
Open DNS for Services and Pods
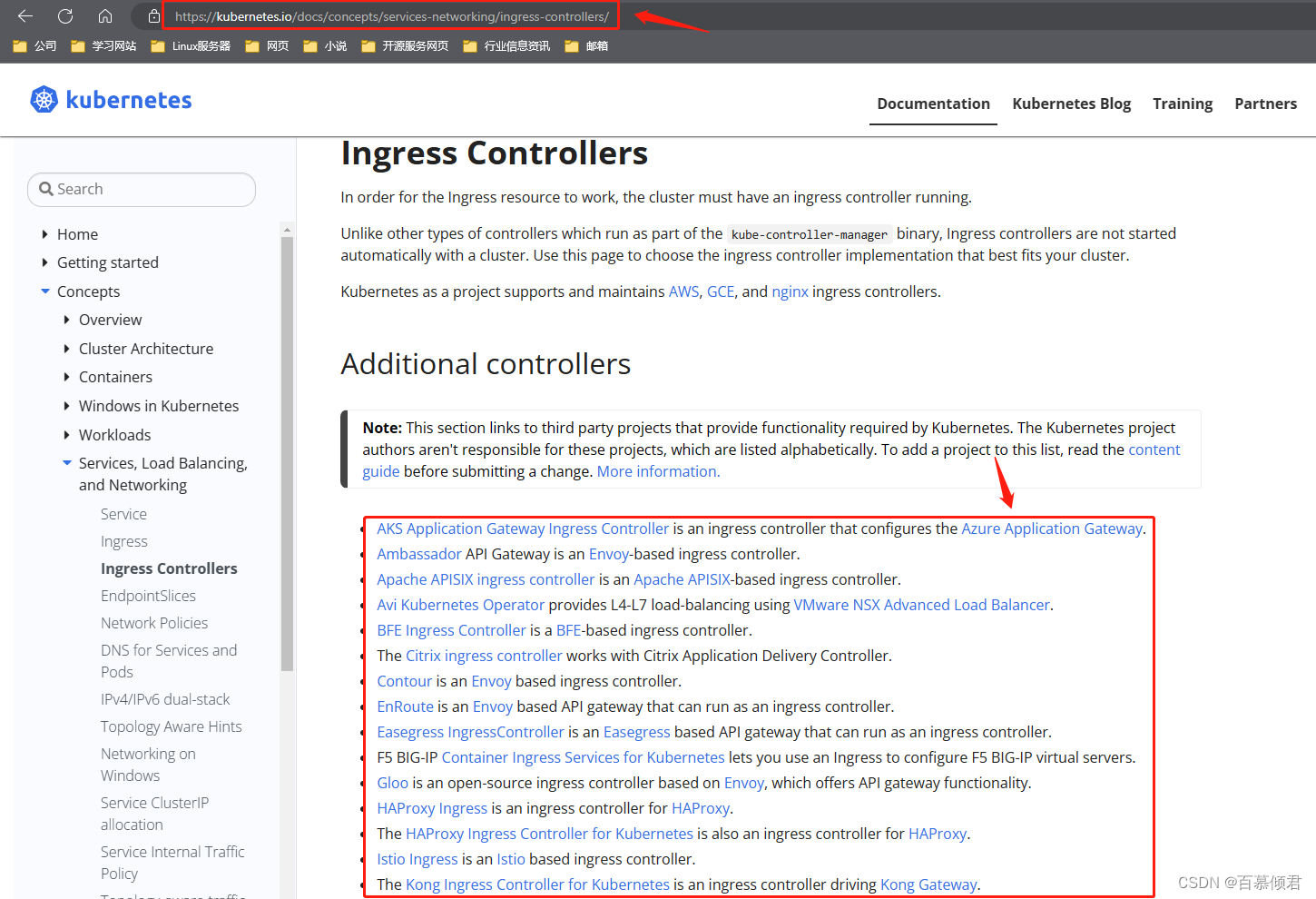pyautogui.click(x=169, y=661)
